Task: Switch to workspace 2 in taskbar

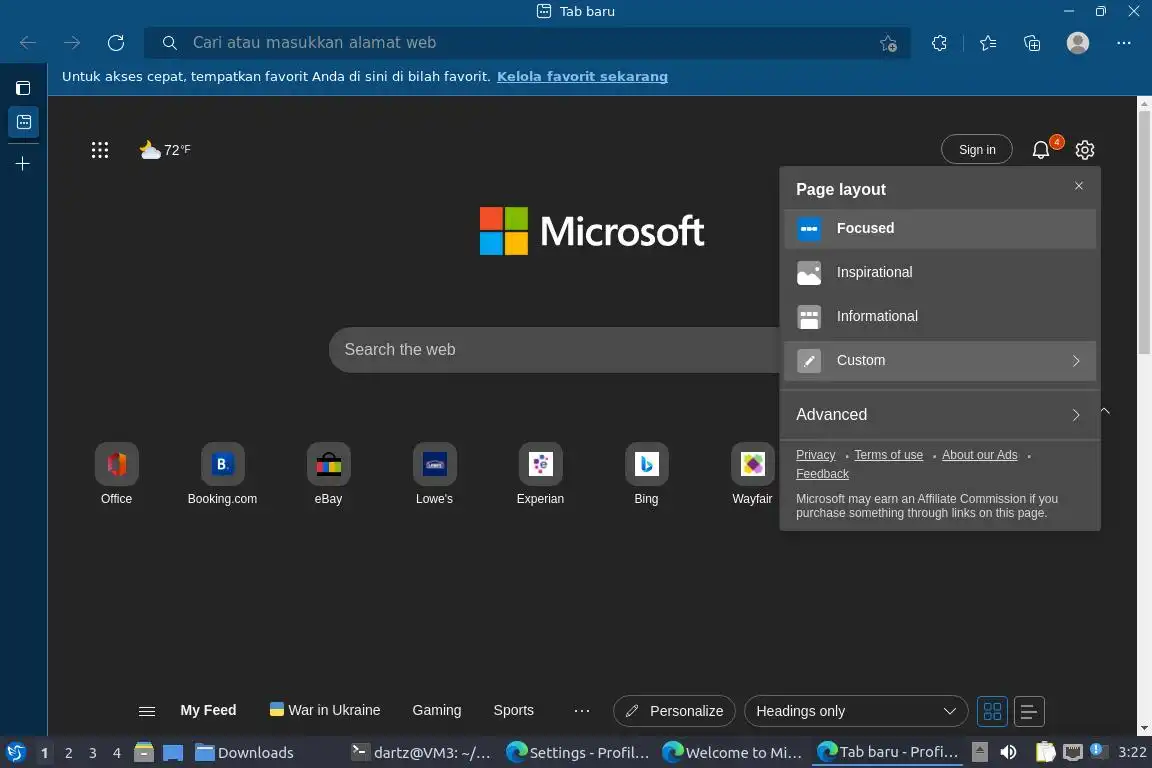Action: [x=68, y=753]
